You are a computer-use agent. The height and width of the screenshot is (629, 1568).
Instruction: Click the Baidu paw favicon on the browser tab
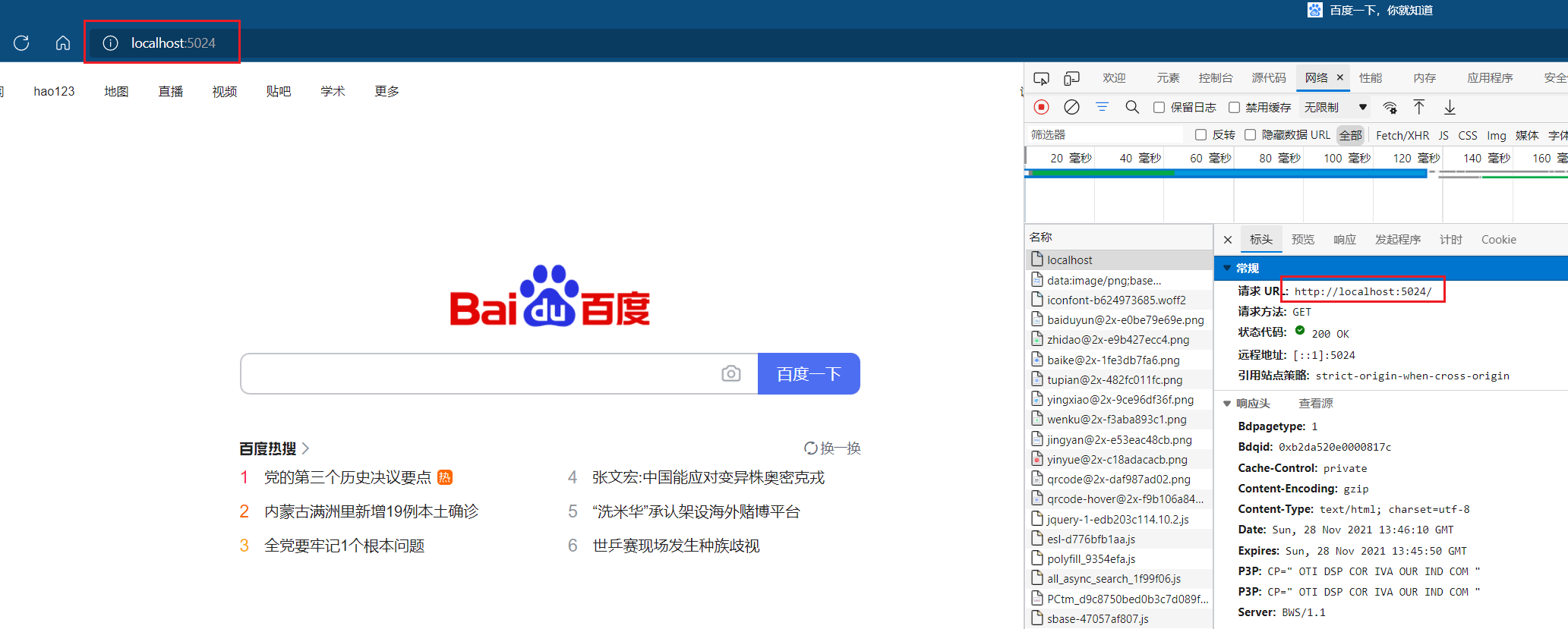1314,10
